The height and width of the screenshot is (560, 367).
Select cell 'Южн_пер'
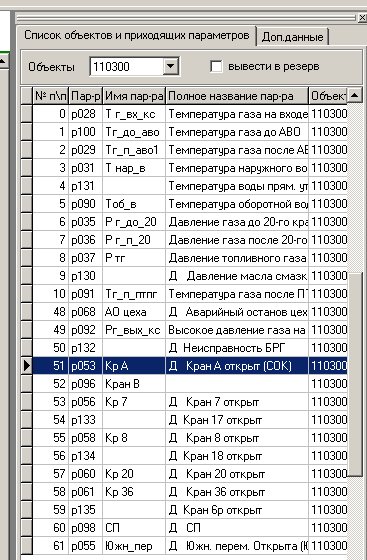pos(134,546)
